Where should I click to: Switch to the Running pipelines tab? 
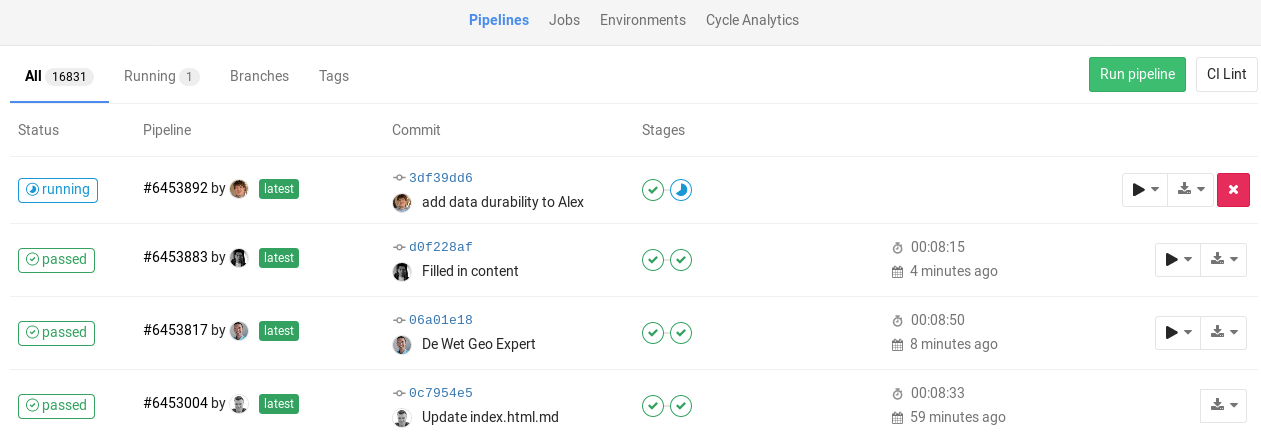coord(161,76)
